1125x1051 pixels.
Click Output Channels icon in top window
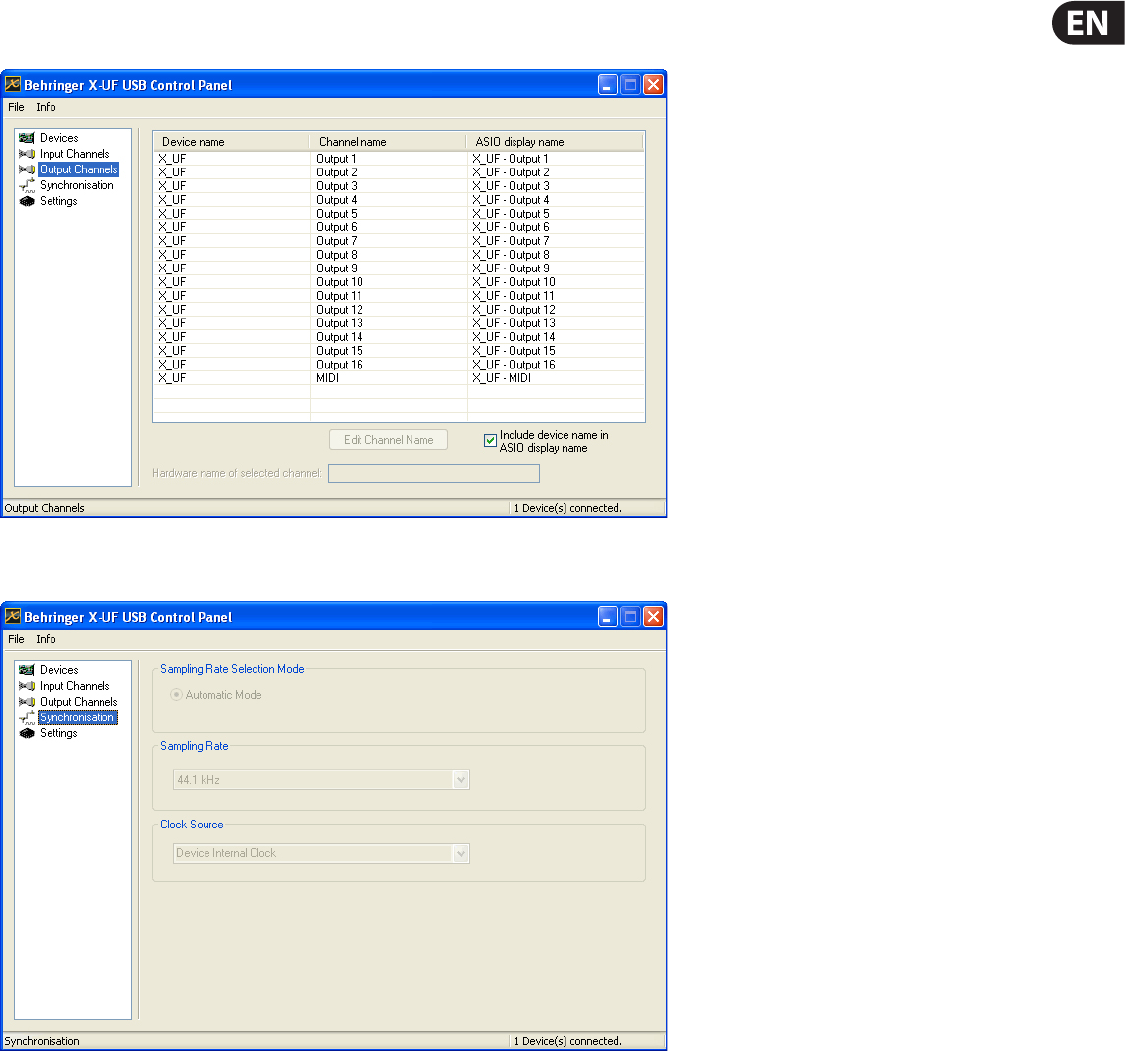27,169
